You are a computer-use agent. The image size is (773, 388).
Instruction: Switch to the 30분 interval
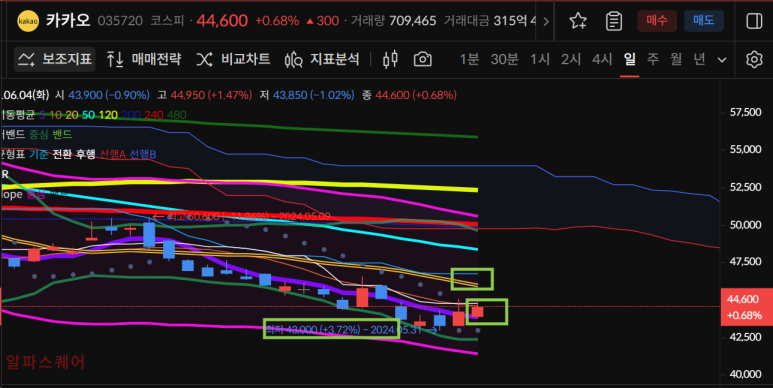(504, 60)
